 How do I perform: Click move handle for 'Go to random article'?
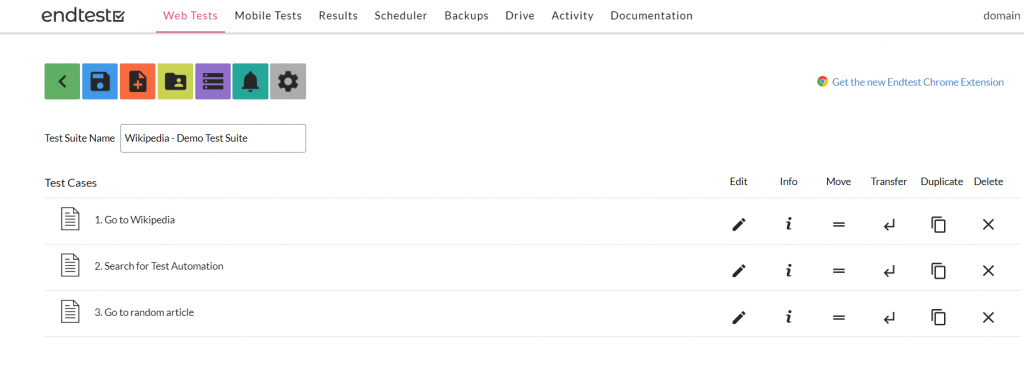839,317
